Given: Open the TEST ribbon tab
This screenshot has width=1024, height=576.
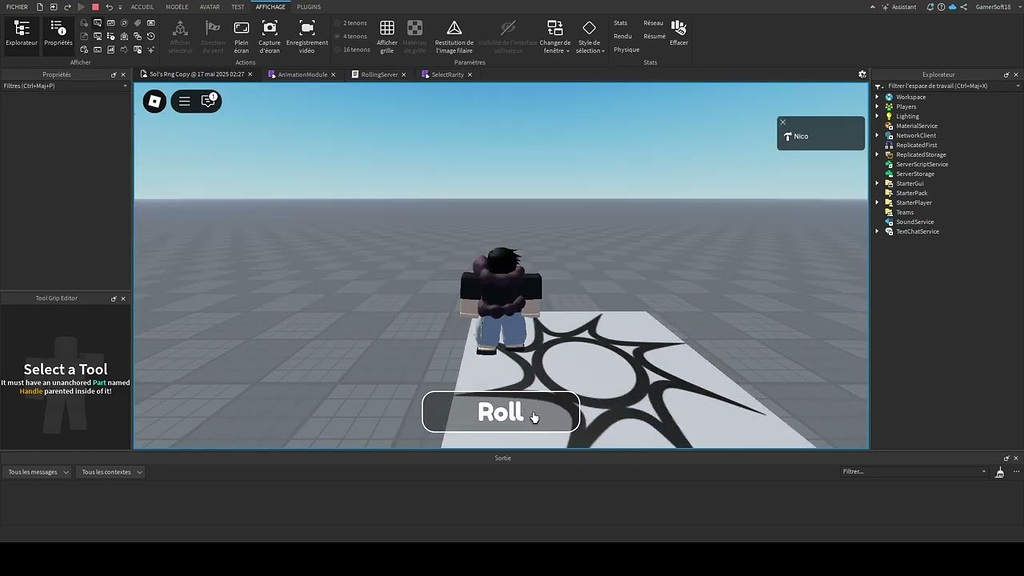Looking at the screenshot, I should click(x=237, y=6).
